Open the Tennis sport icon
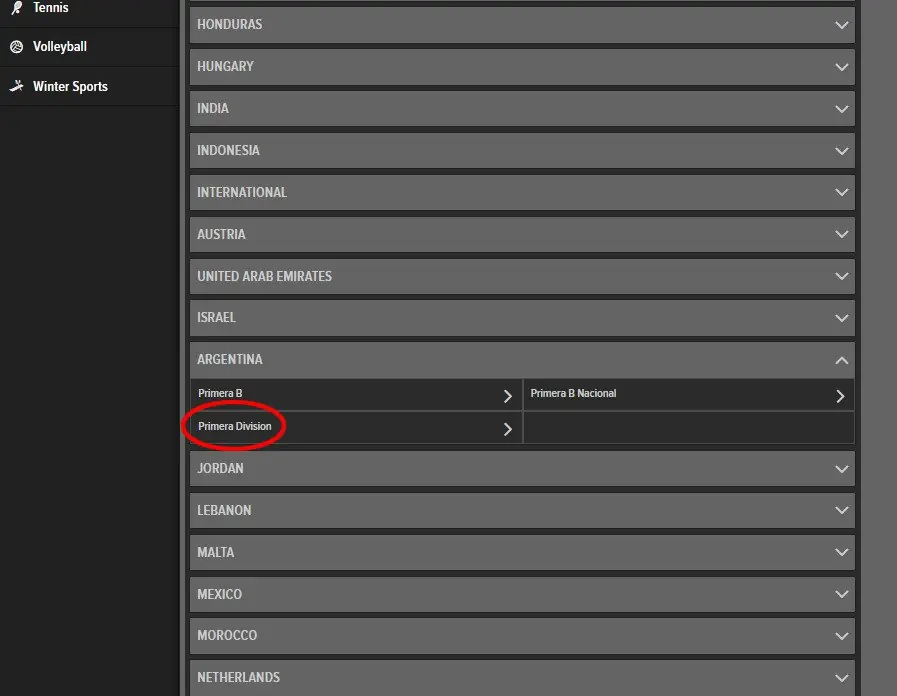The height and width of the screenshot is (696, 897). click(17, 7)
